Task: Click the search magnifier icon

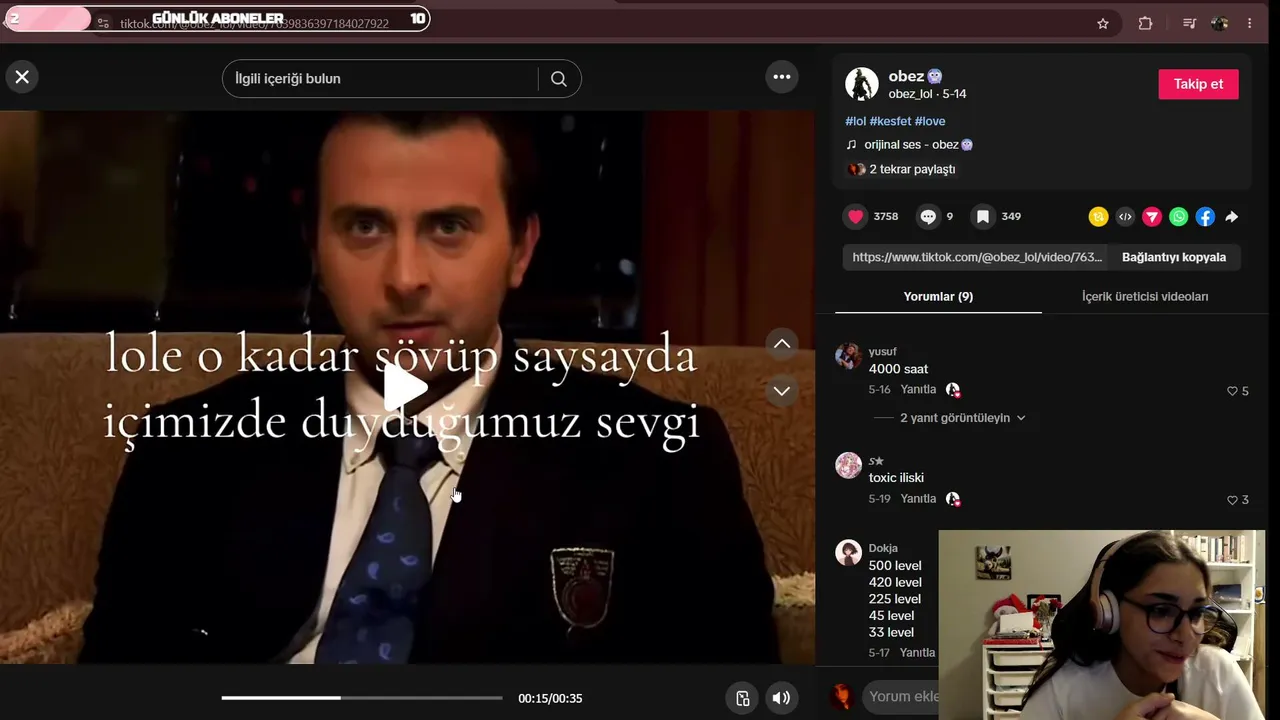Action: click(x=559, y=79)
